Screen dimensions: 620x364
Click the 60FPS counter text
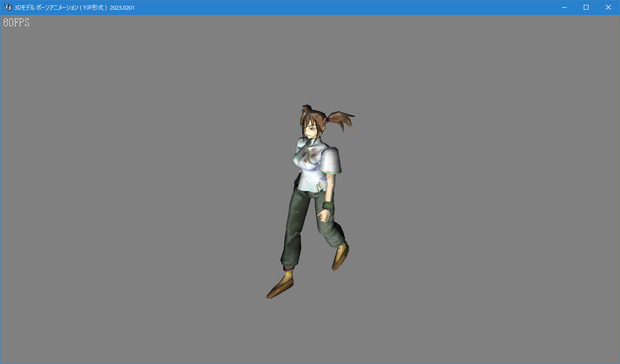tap(16, 23)
